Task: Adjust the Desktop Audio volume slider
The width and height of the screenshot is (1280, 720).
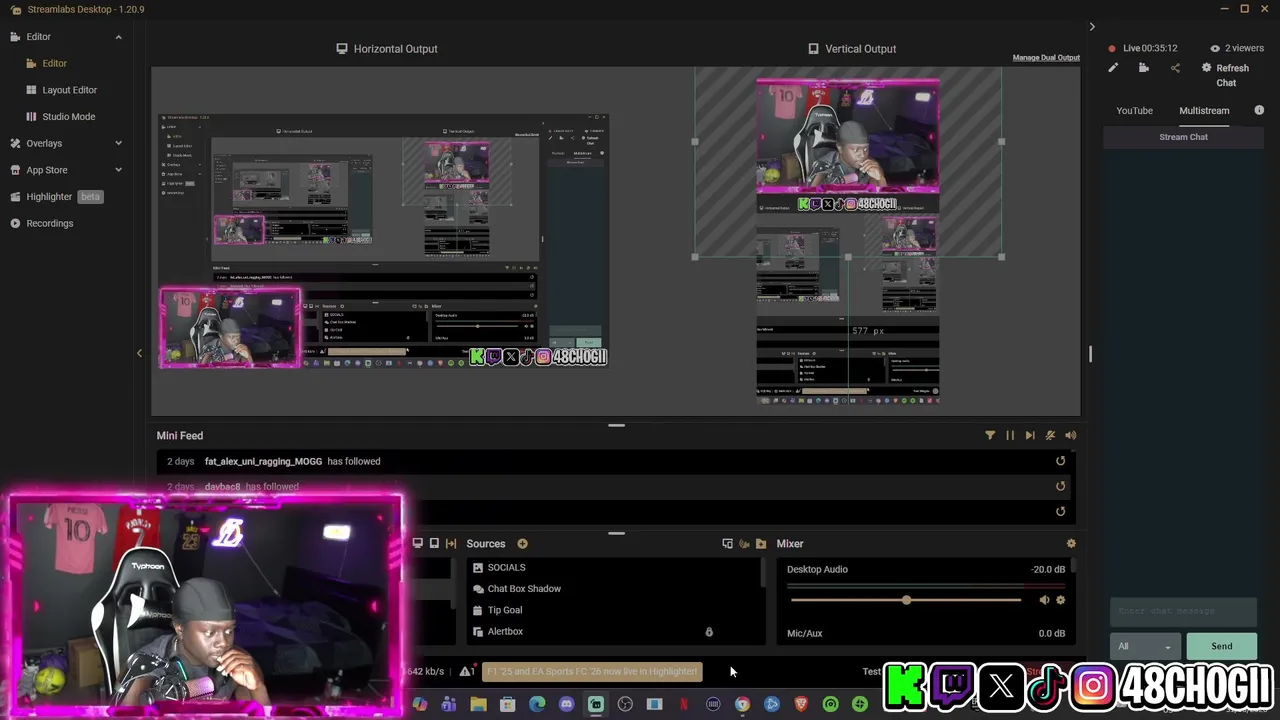Action: 906,600
